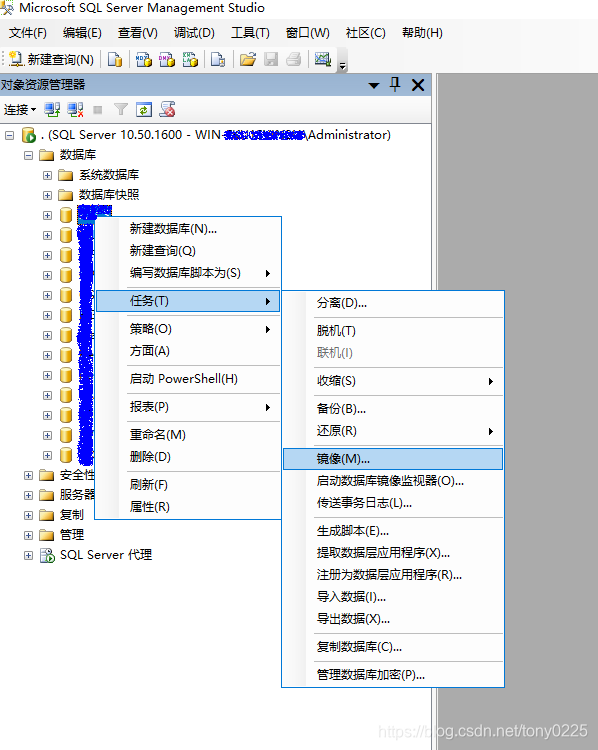
Task: Click the 新建查询(N) toolbar button
Action: (51, 59)
